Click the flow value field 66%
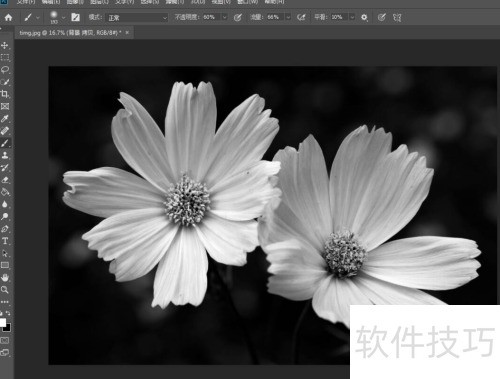The width and height of the screenshot is (500, 379). [275, 17]
